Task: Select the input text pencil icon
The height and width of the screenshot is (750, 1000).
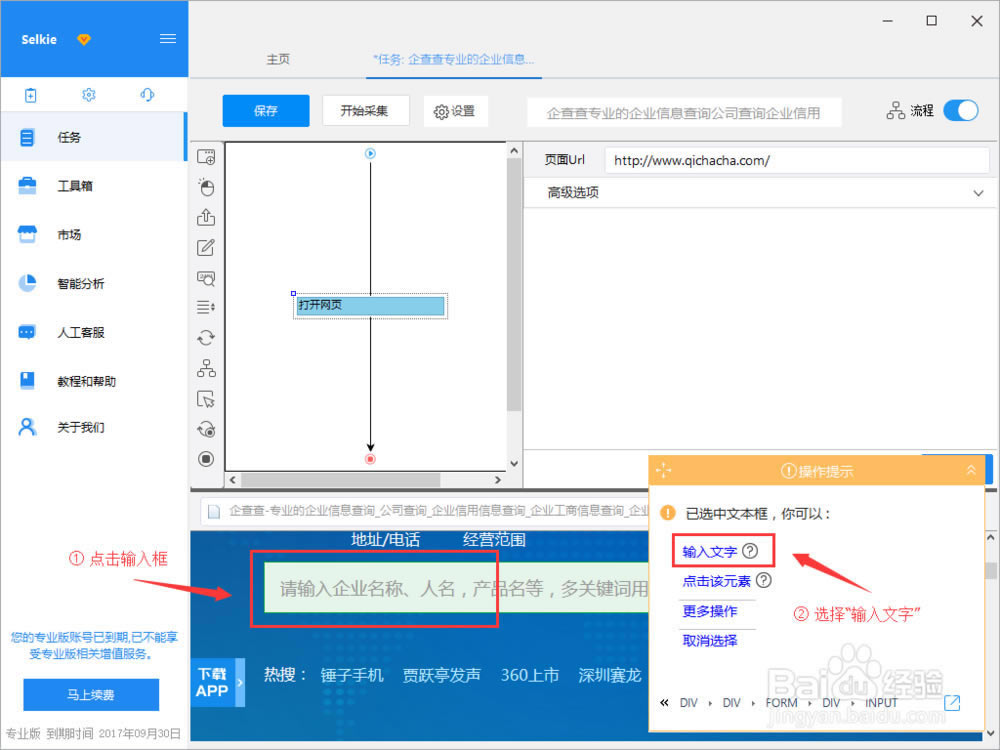Action: (206, 248)
